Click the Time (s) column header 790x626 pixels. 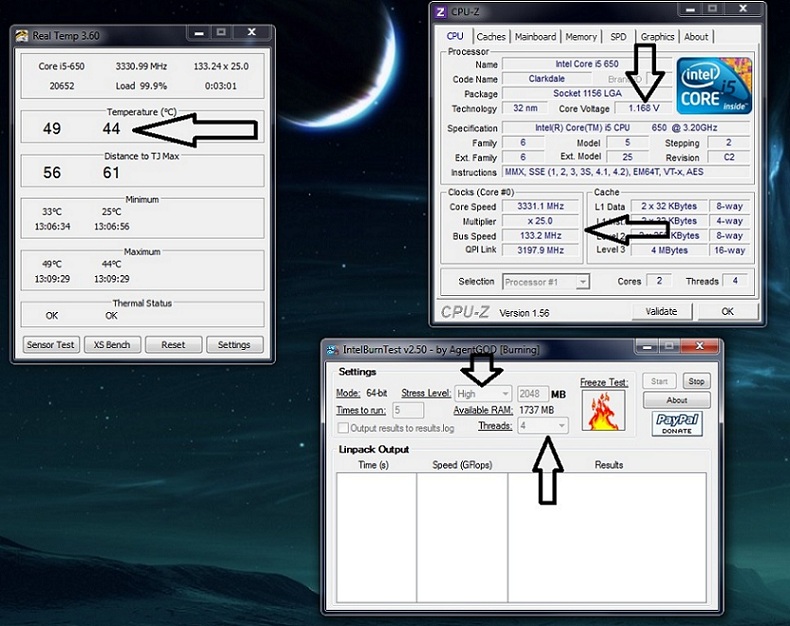pos(373,465)
